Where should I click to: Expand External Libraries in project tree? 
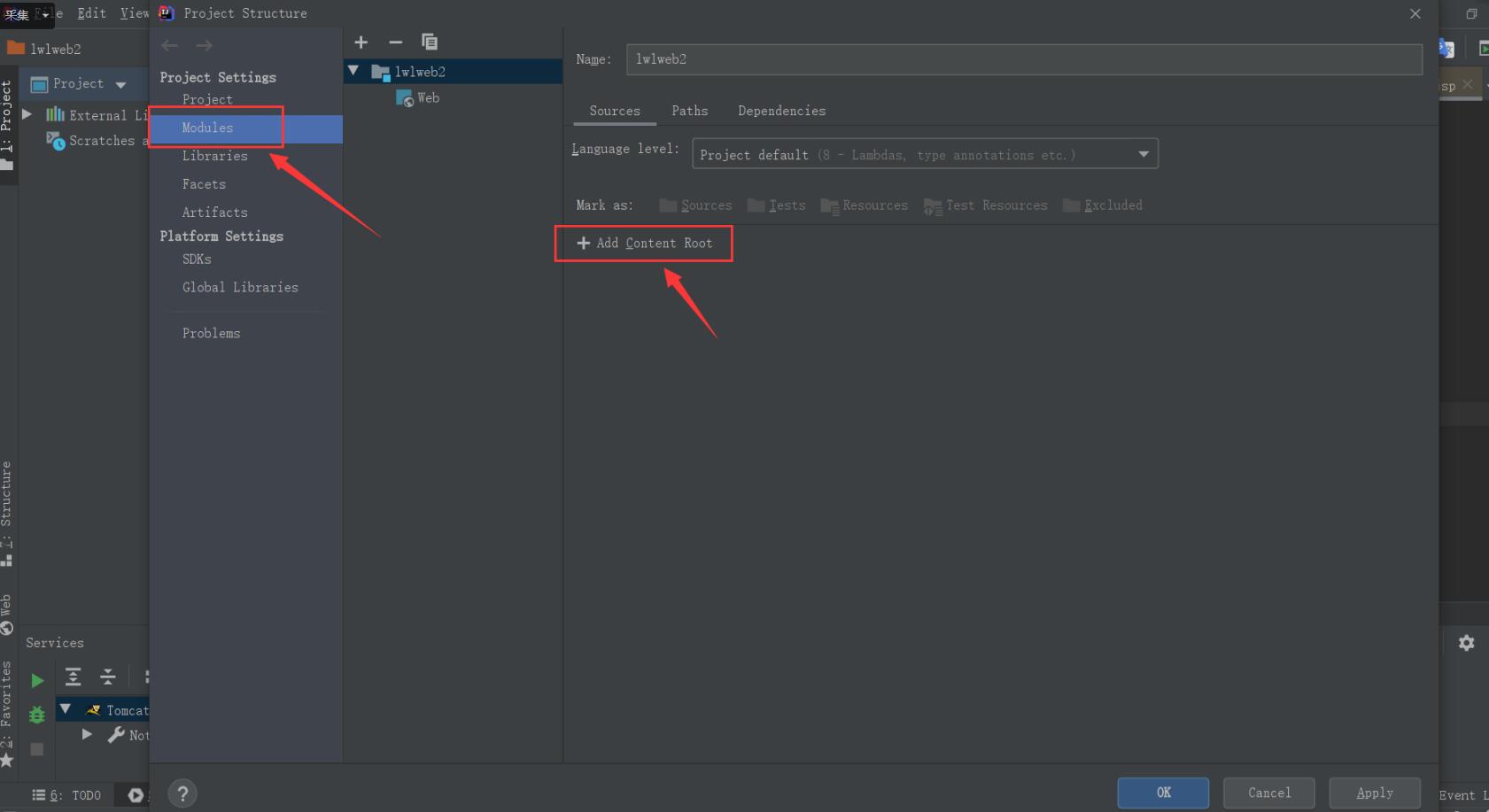27,114
